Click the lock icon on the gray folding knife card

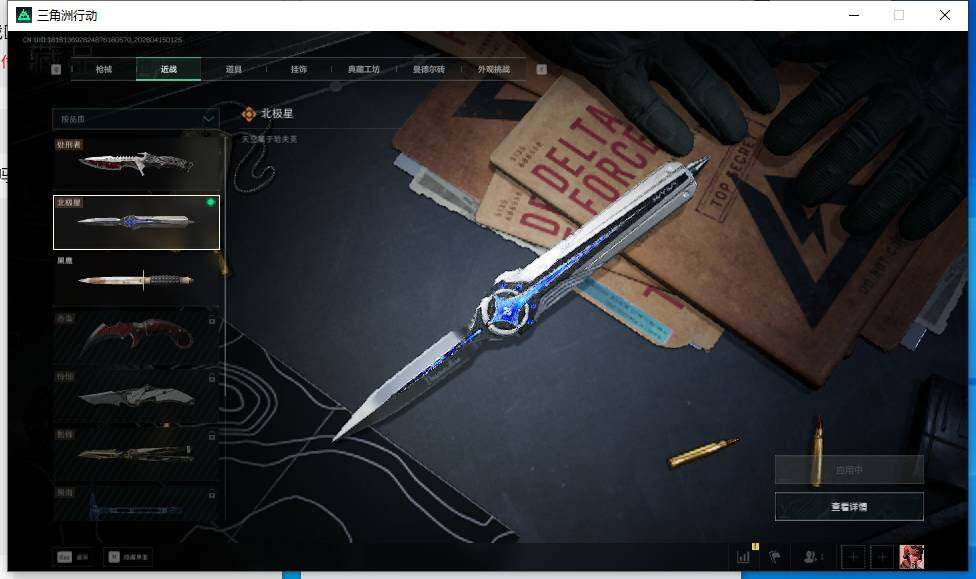212,377
